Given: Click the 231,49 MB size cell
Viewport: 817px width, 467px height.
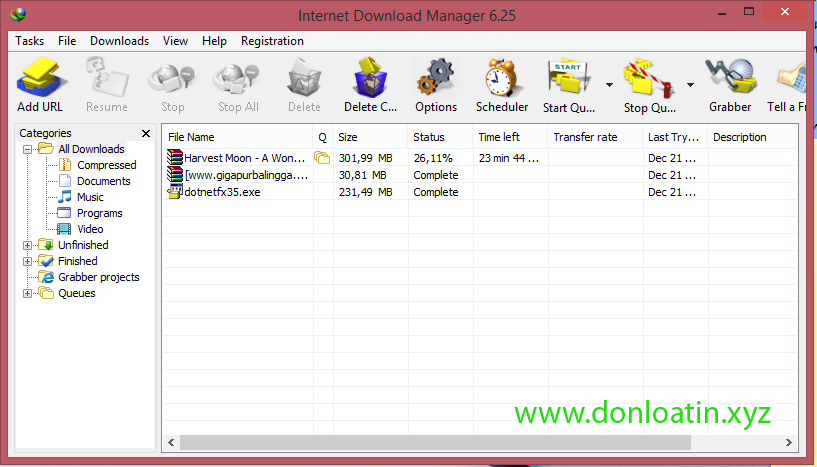Looking at the screenshot, I should pyautogui.click(x=365, y=192).
